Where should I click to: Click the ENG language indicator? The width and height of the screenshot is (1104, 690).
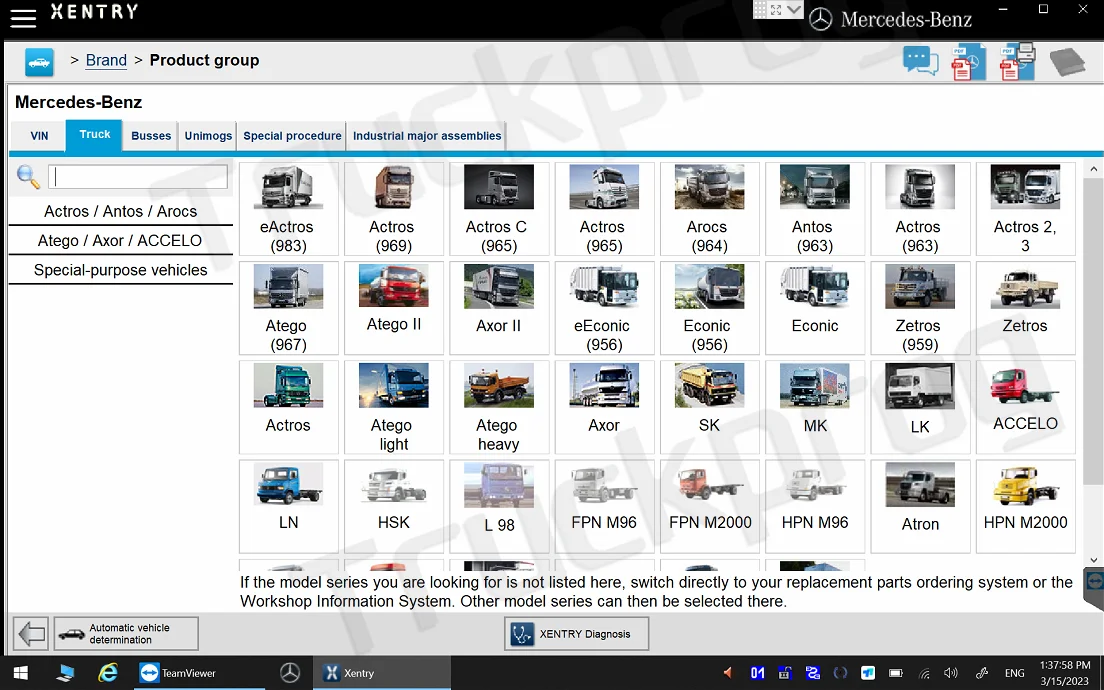coord(1015,673)
